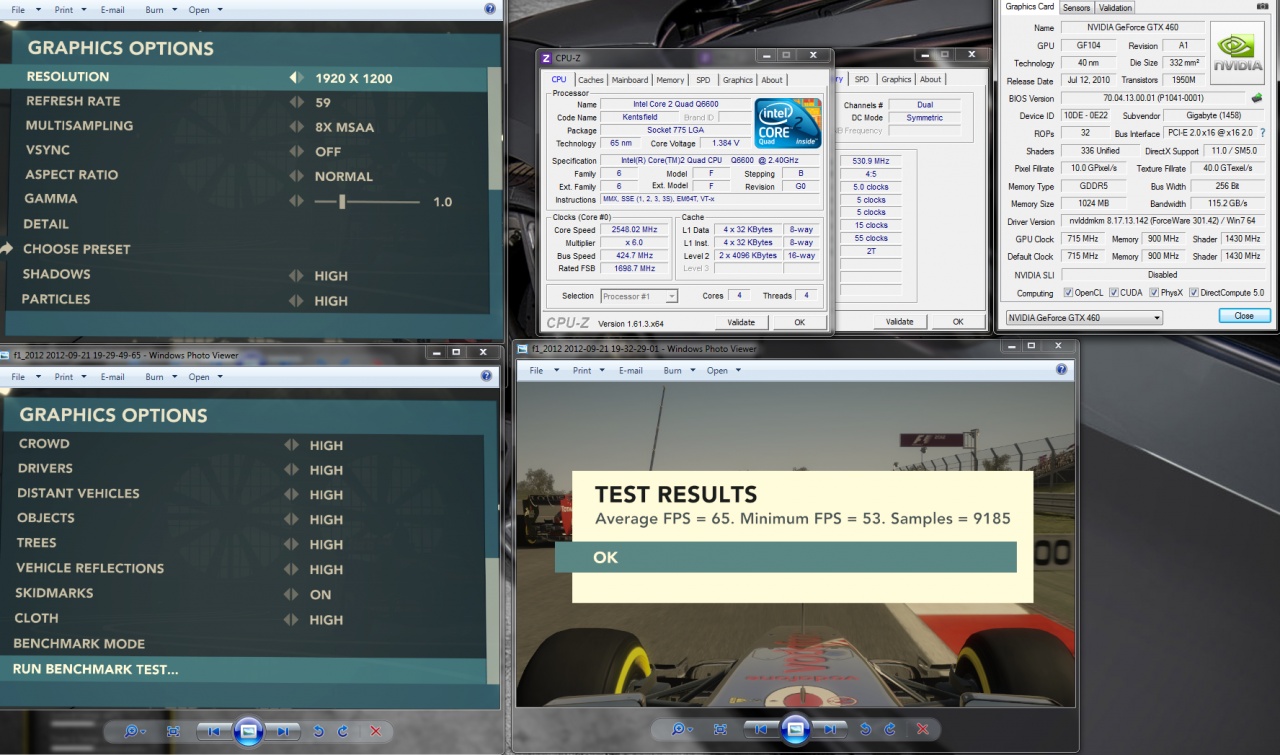Open the Validation tab in GPU-Z
This screenshot has height=755, width=1280.
(1116, 8)
